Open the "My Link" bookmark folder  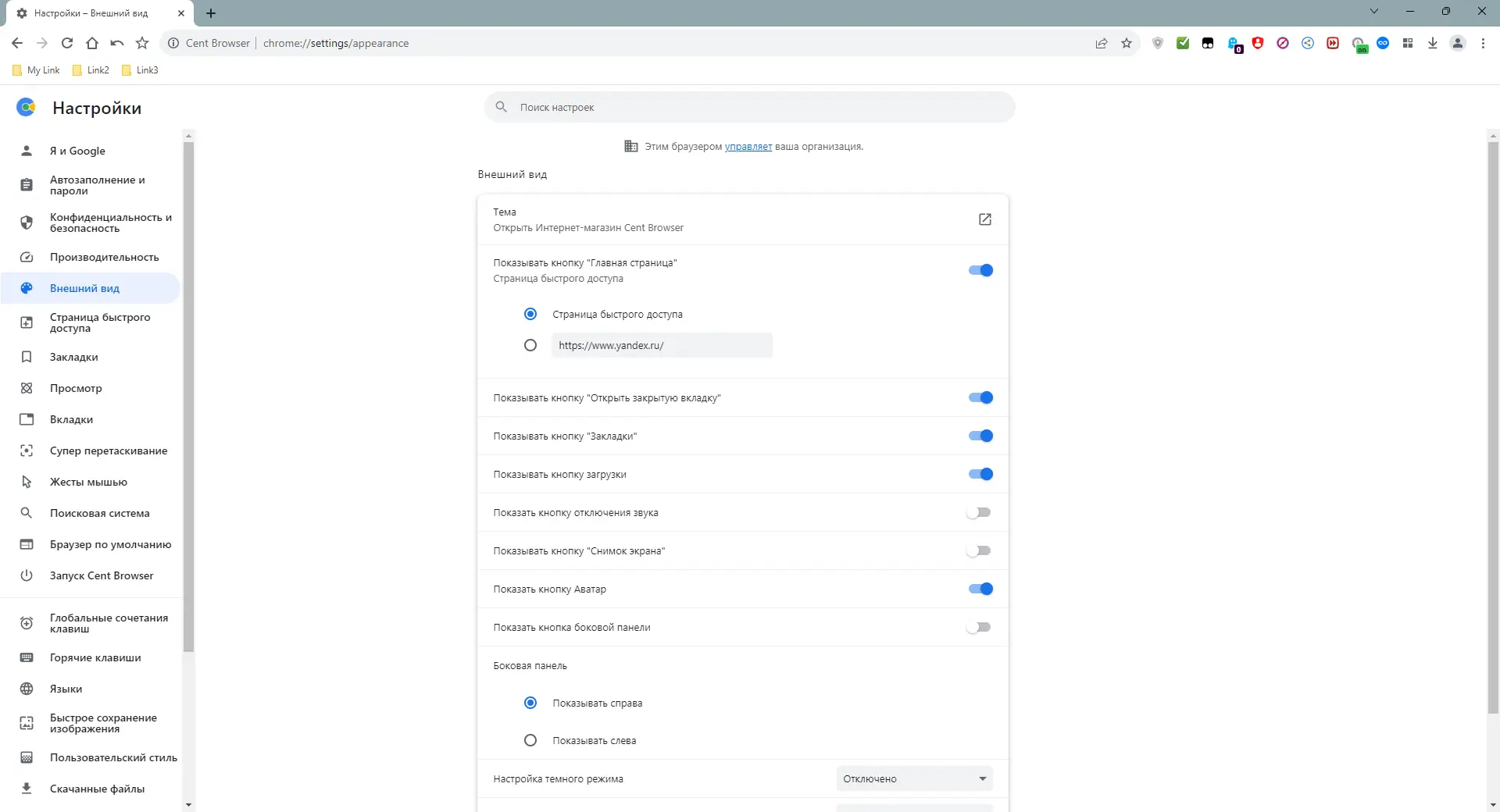coord(37,70)
